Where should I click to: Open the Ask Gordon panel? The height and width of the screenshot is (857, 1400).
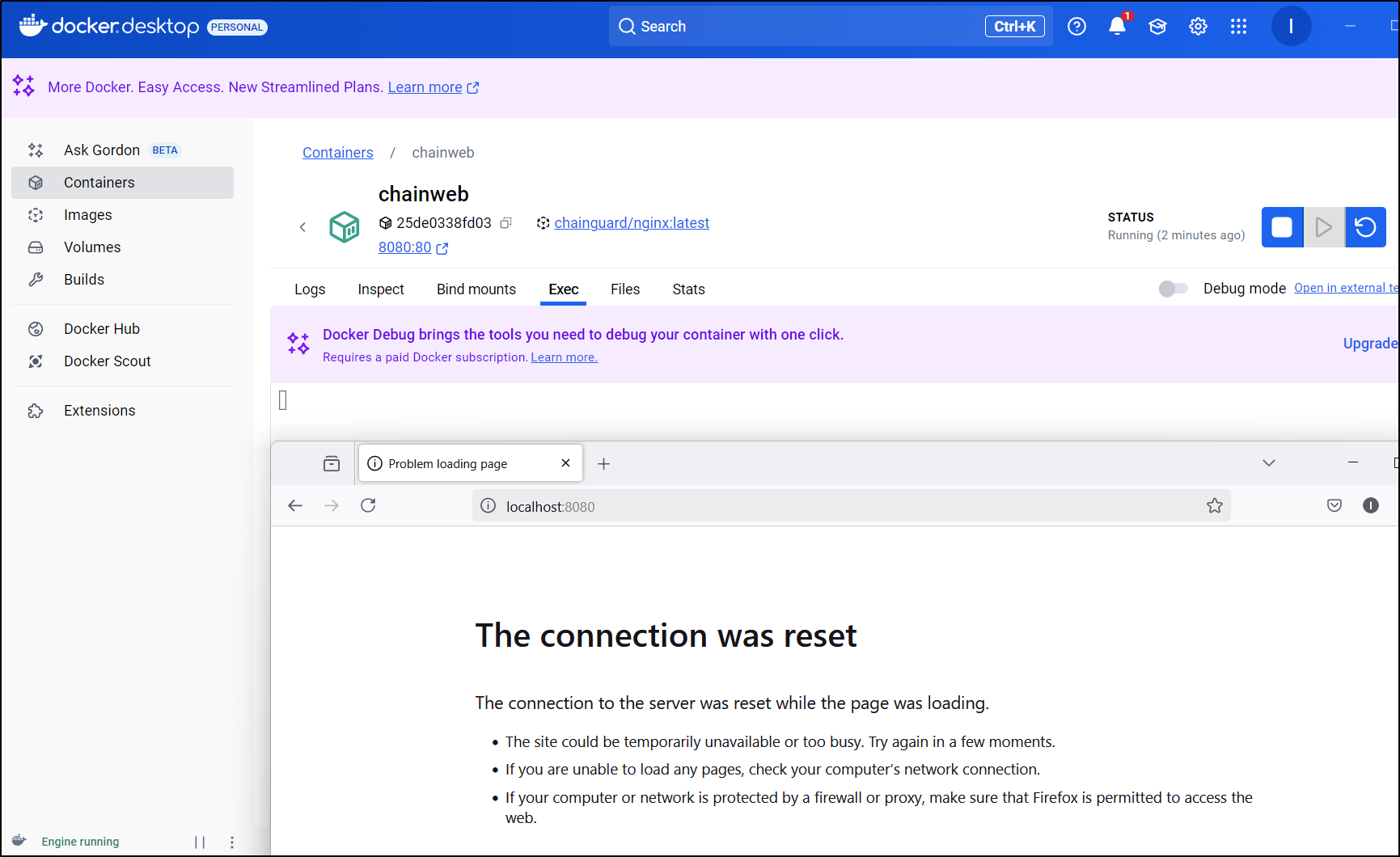point(122,150)
